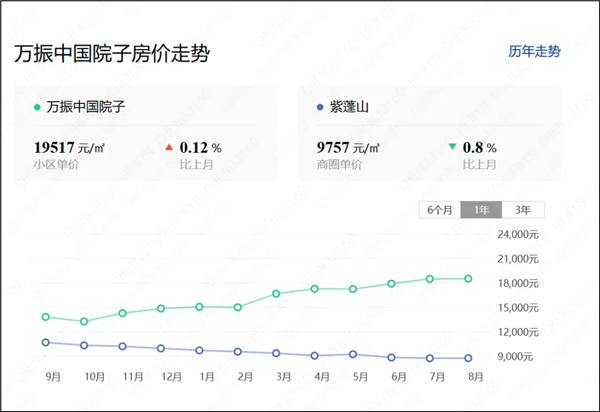
Task: Click green data point for 12月
Action: pos(161,308)
